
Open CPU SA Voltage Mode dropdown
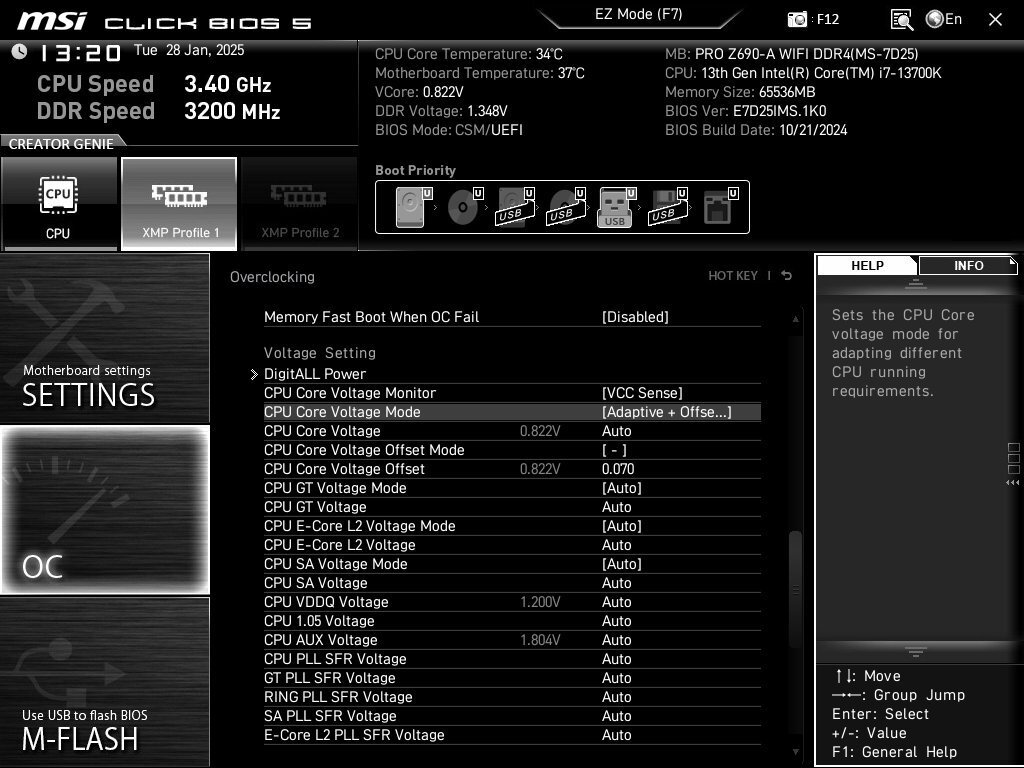pos(622,564)
